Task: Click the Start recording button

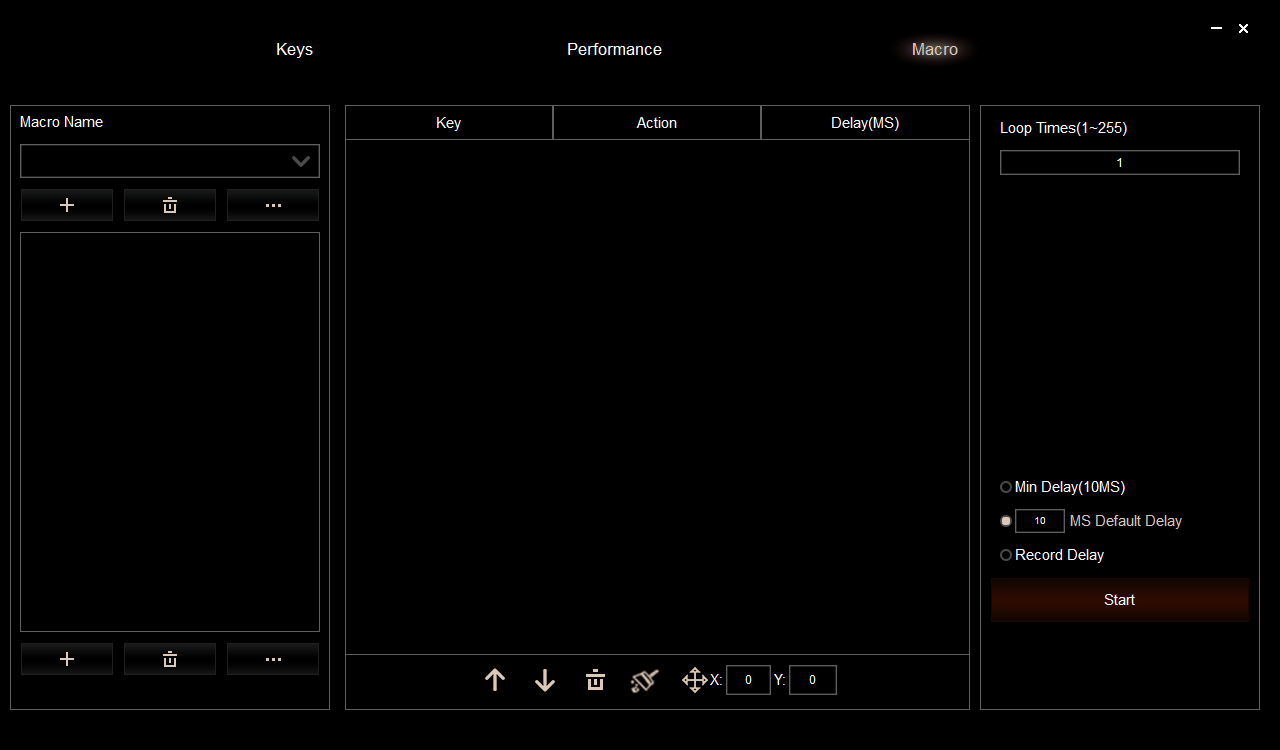Action: click(x=1120, y=600)
